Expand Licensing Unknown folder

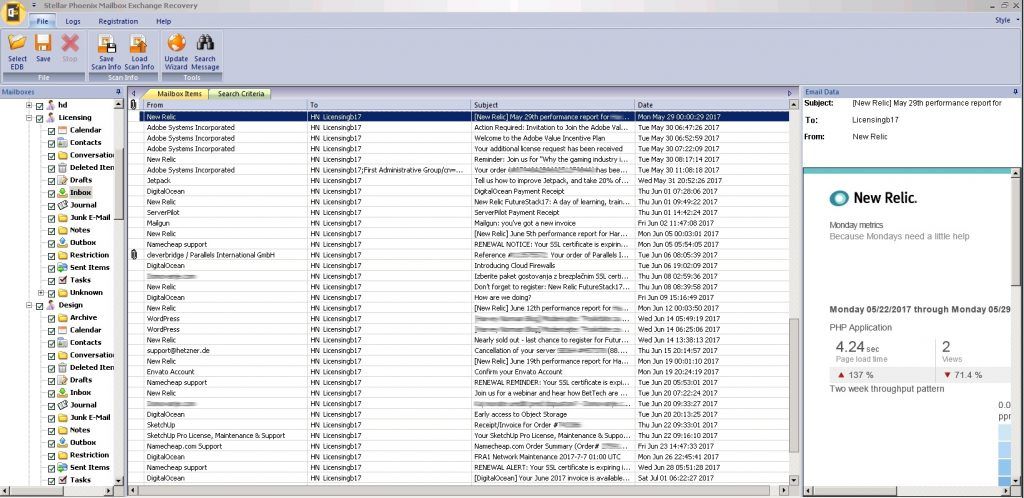point(41,293)
